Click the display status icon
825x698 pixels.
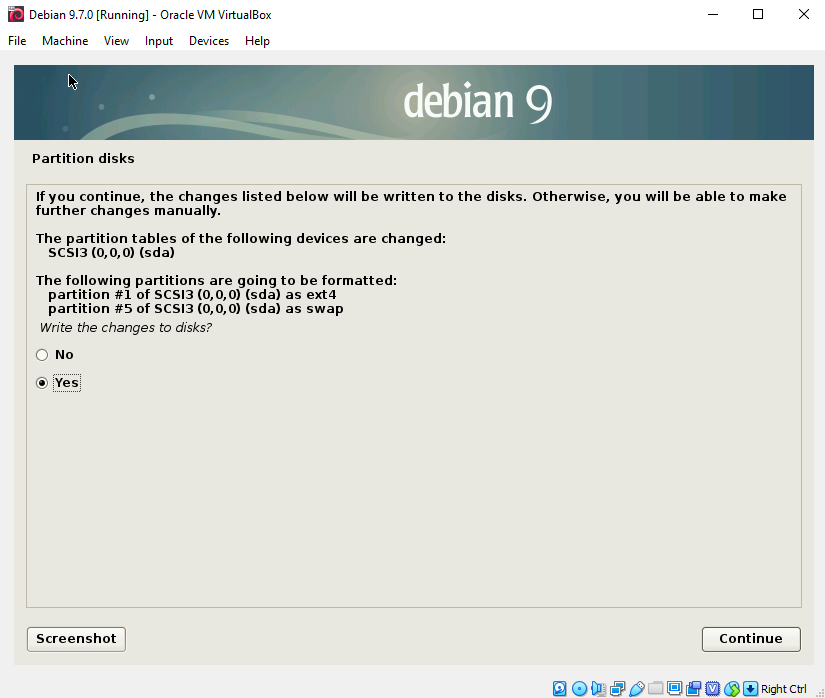675,689
